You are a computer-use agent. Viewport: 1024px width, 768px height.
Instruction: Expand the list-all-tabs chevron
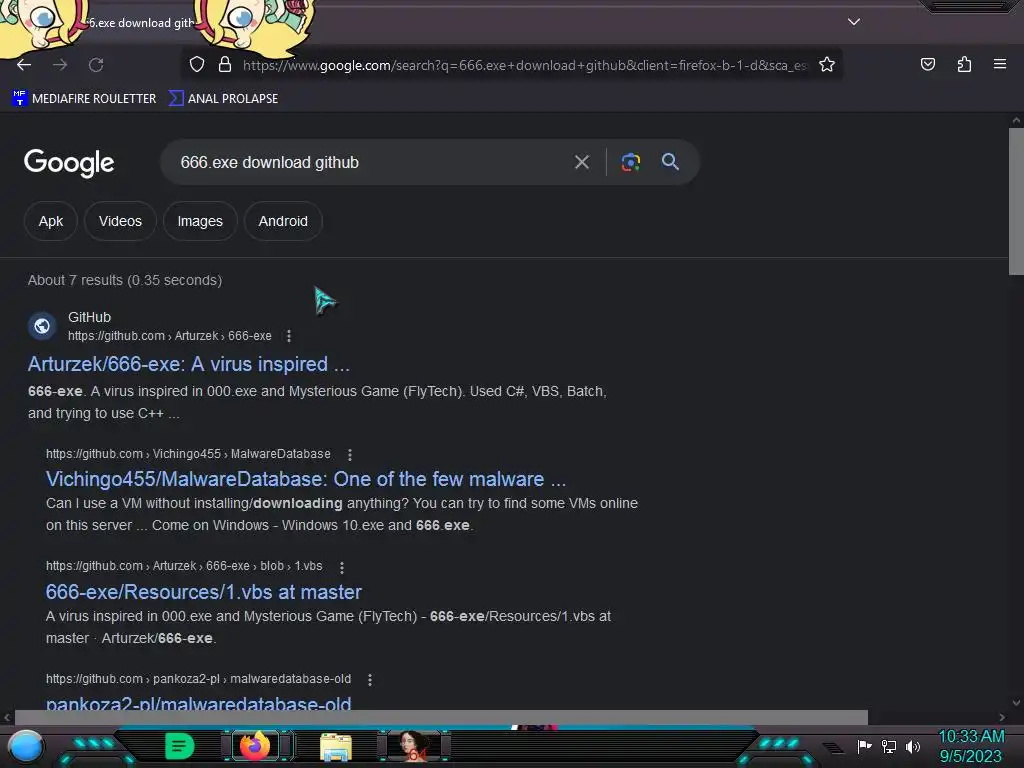coord(854,22)
